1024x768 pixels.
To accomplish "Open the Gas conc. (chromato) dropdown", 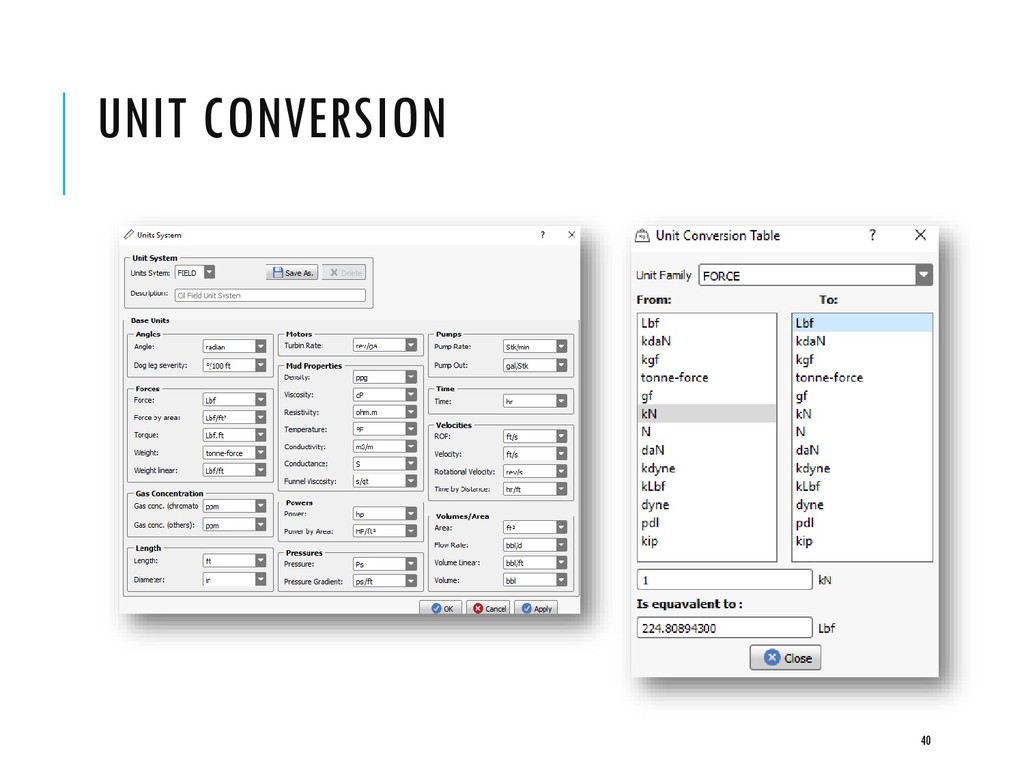I will point(261,506).
